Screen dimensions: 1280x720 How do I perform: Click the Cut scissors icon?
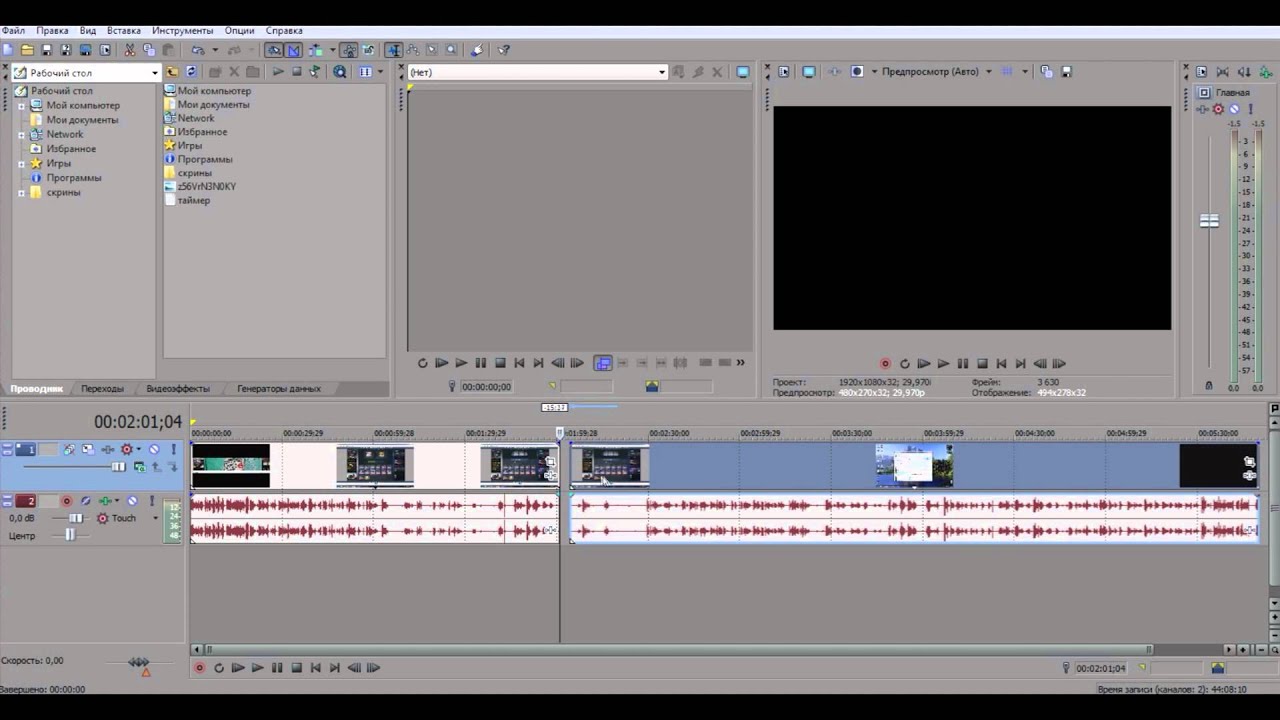pyautogui.click(x=130, y=50)
